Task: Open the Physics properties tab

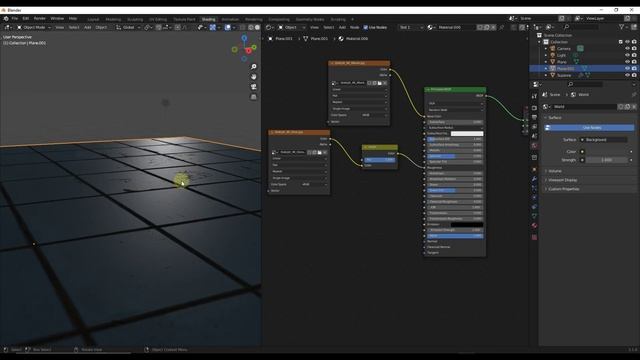Action: point(534,198)
